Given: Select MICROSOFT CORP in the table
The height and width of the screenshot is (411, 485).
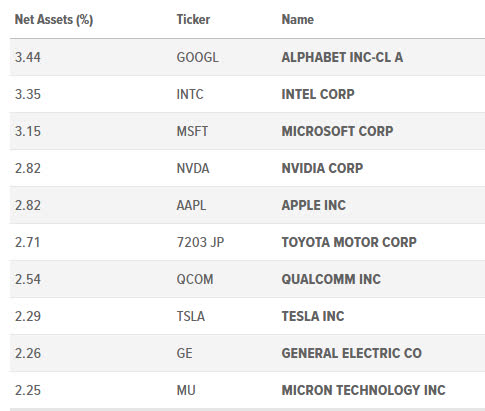Looking at the screenshot, I should [337, 131].
